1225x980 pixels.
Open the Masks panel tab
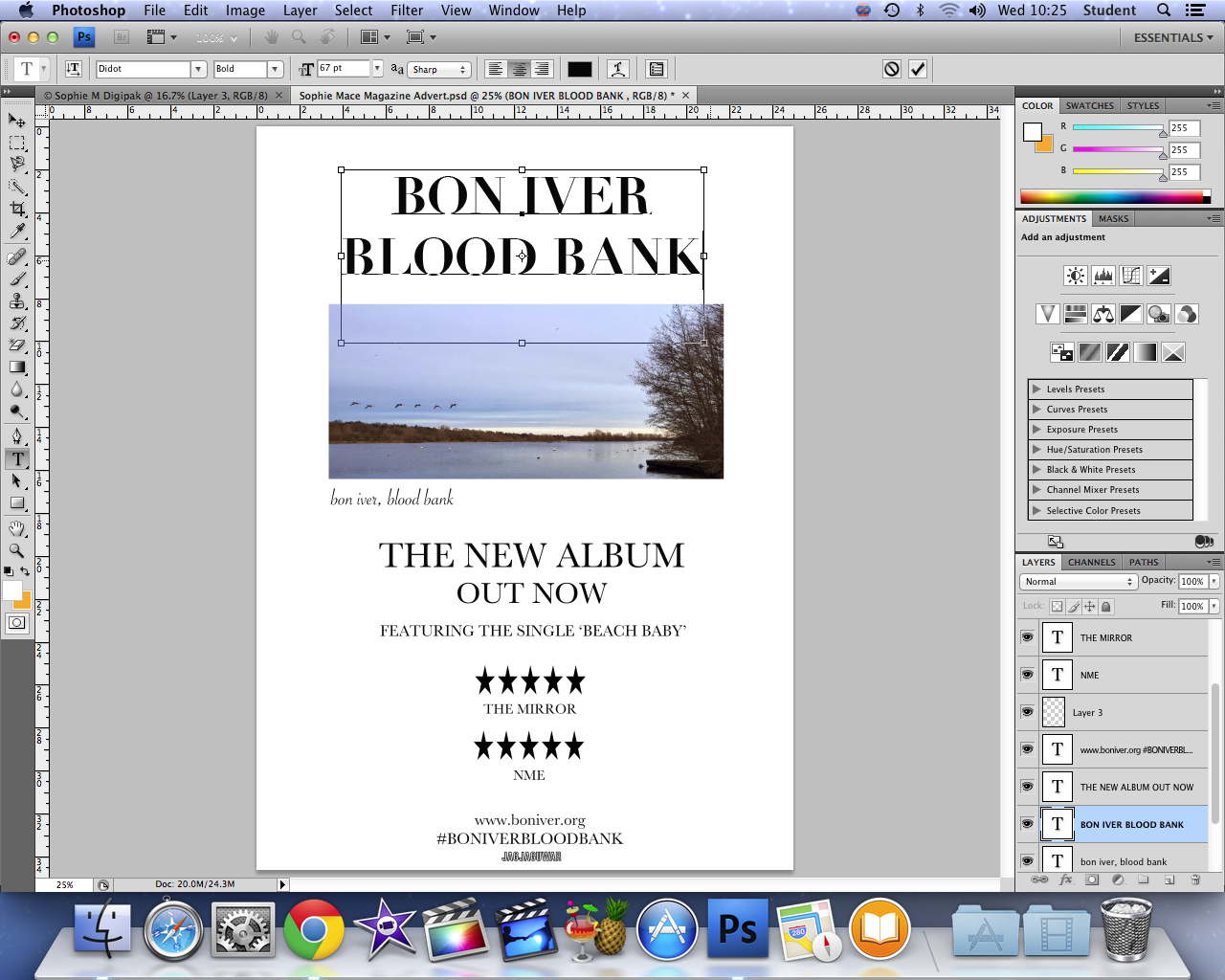[x=1114, y=219]
